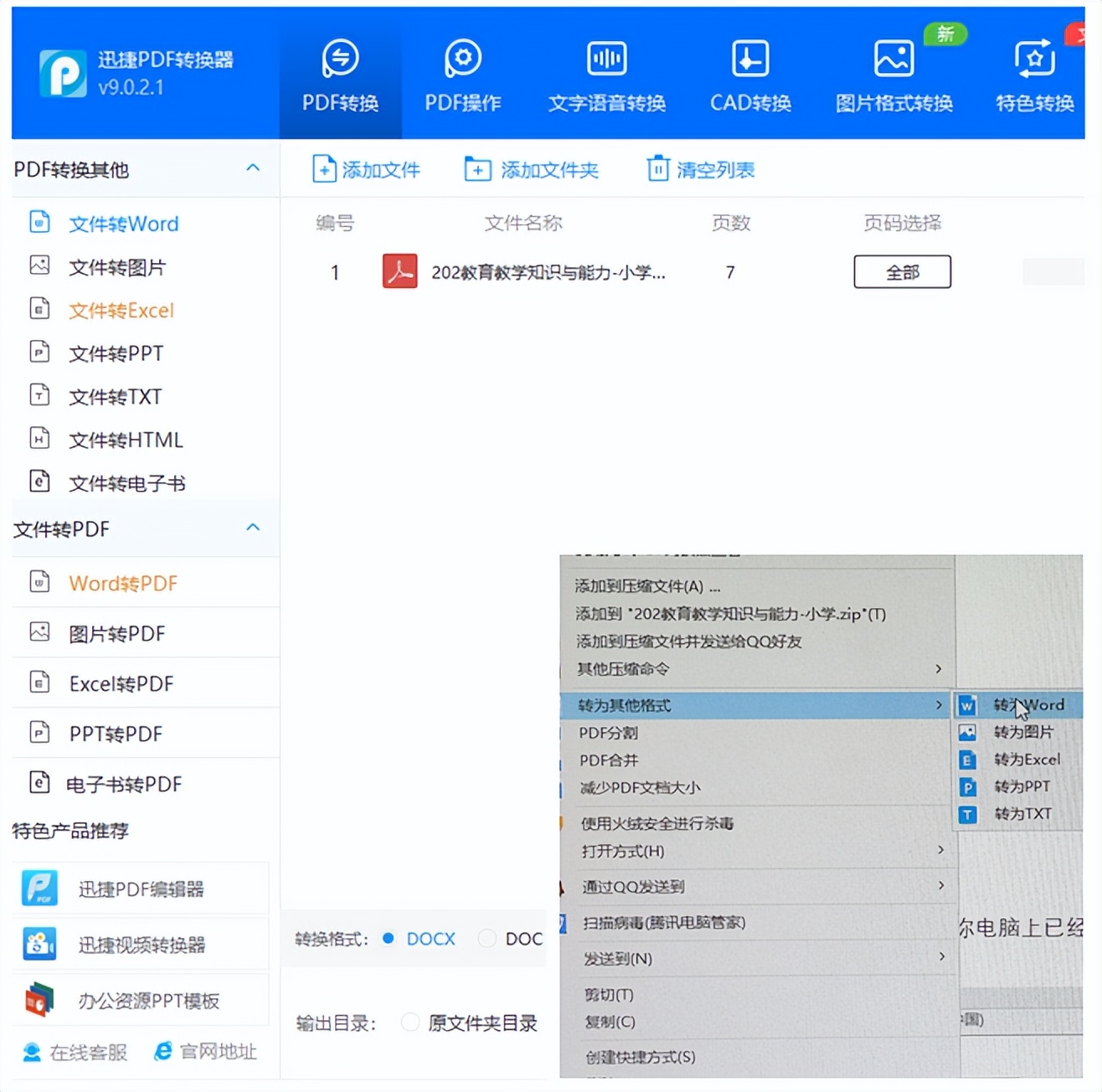
Task: Click the 文件转Word document icon
Action: coord(39,222)
